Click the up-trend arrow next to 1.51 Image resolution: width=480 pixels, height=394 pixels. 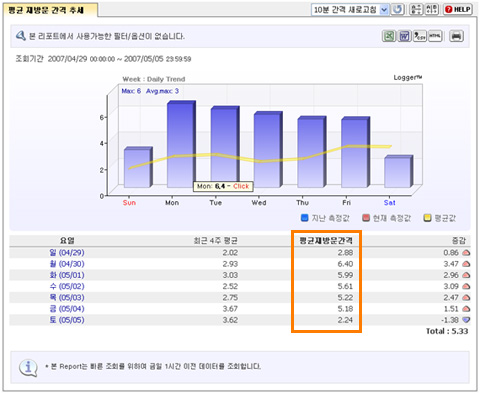tap(466, 309)
